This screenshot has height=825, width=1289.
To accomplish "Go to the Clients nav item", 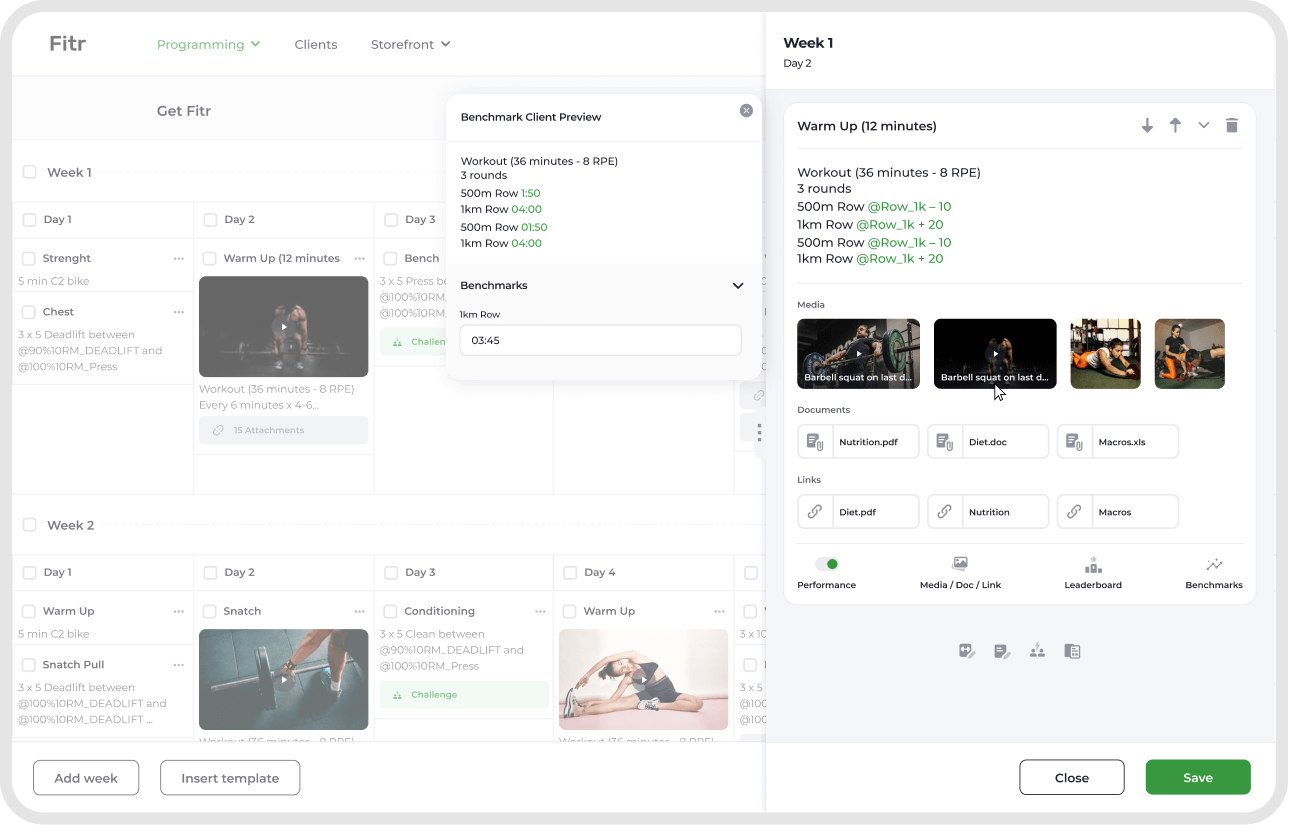I will (x=316, y=44).
